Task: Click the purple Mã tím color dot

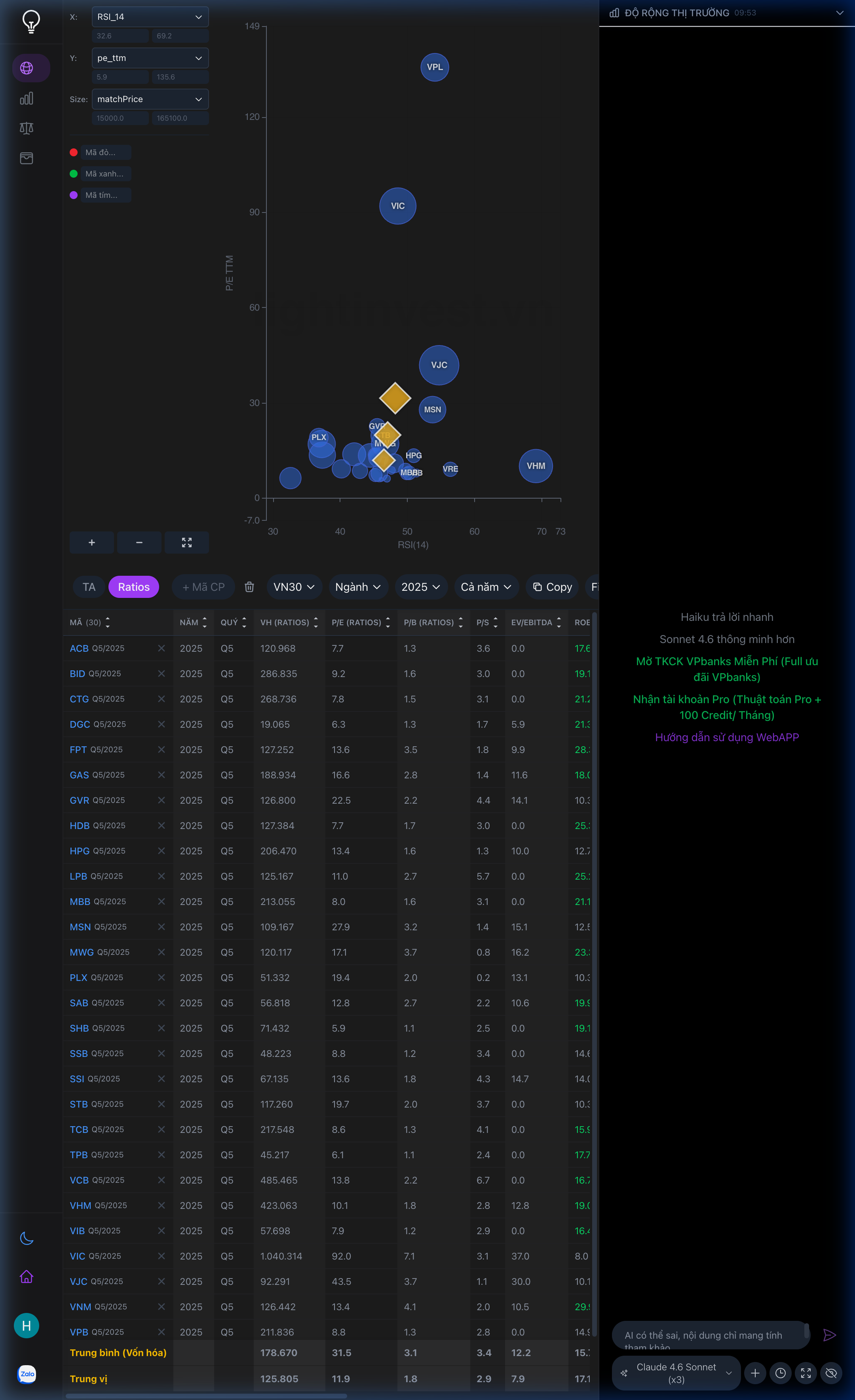Action: pyautogui.click(x=73, y=195)
